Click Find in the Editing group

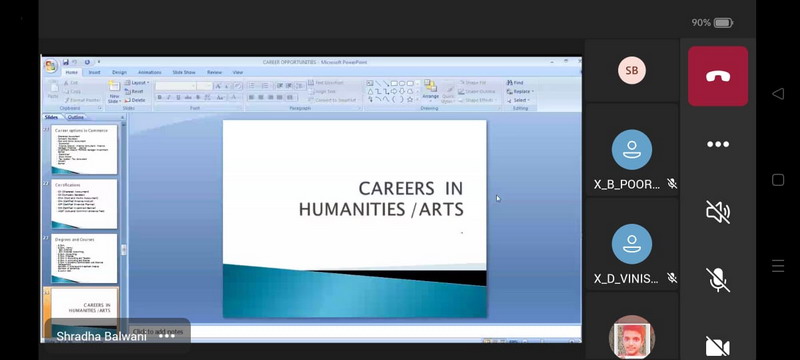point(515,83)
